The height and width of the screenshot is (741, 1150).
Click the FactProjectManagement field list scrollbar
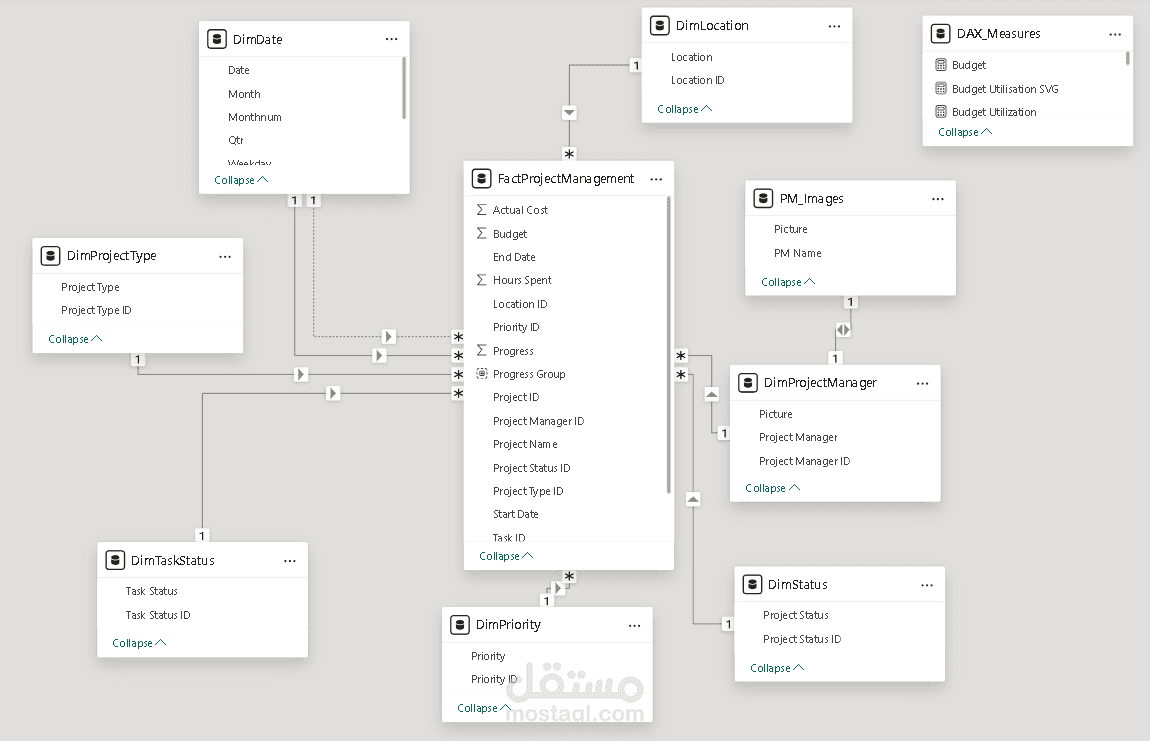[x=668, y=345]
